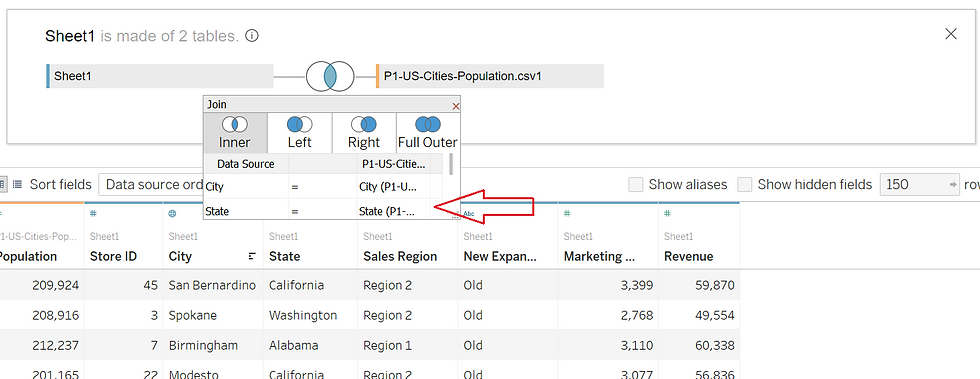
Task: Click the number type icon above Store ID
Action: 93,213
